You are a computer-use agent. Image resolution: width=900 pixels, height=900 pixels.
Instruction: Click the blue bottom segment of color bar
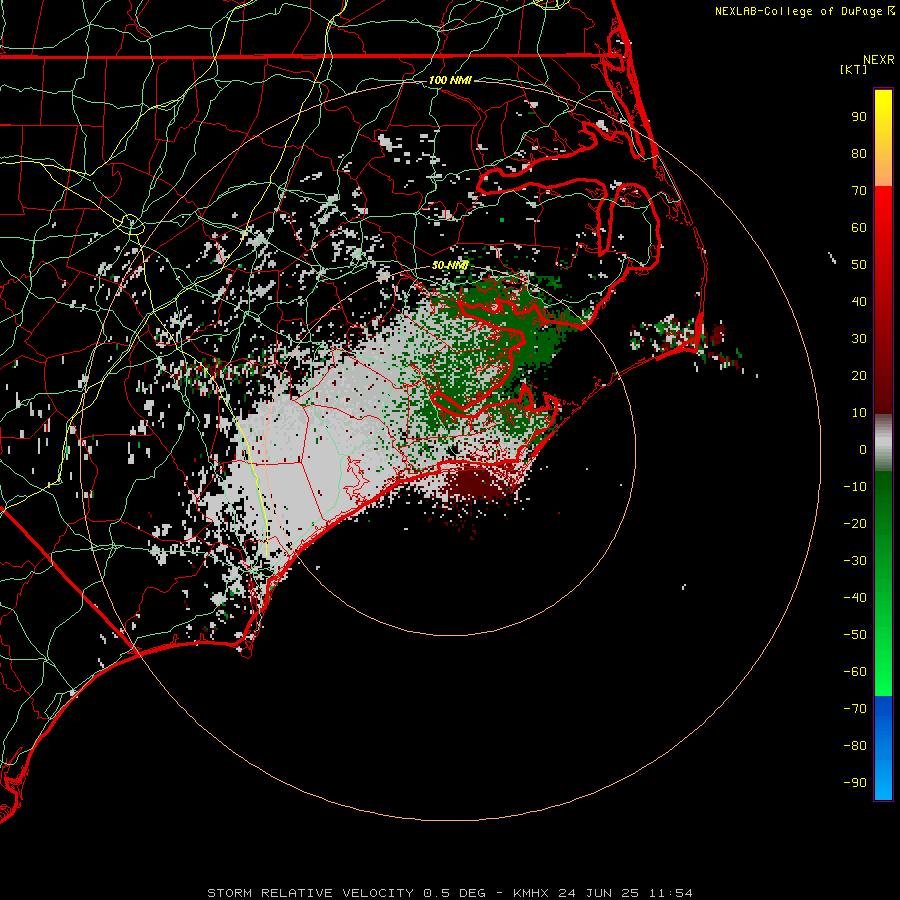[883, 748]
